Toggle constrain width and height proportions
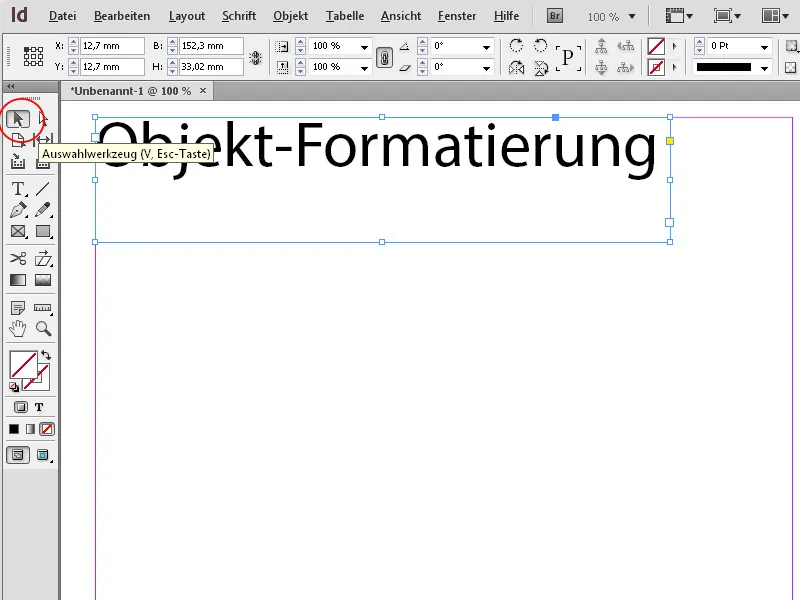The image size is (800, 600). coord(255,57)
